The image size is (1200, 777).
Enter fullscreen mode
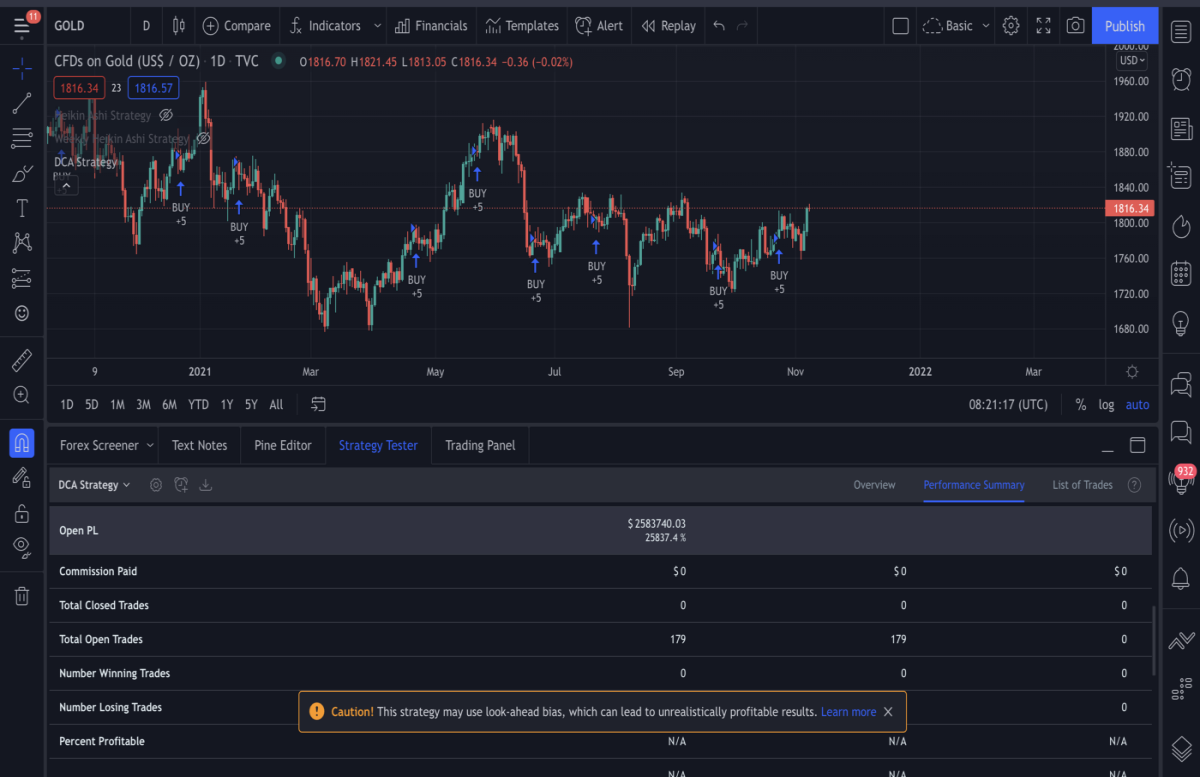coord(1043,26)
